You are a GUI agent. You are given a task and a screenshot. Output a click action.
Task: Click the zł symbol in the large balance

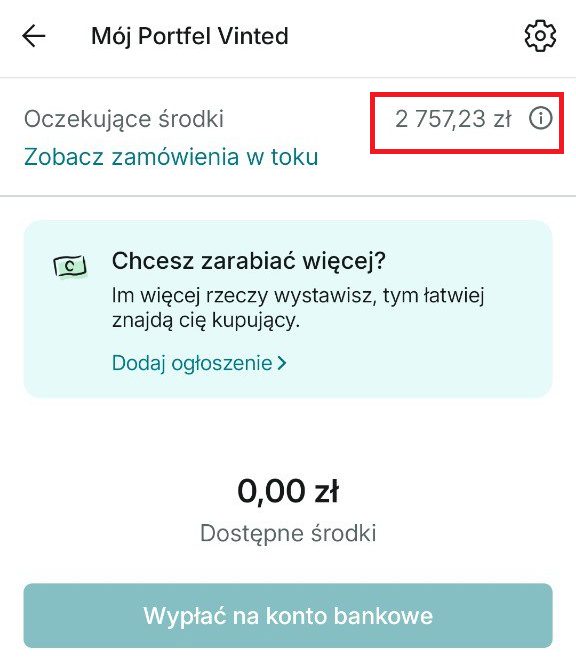[x=326, y=491]
